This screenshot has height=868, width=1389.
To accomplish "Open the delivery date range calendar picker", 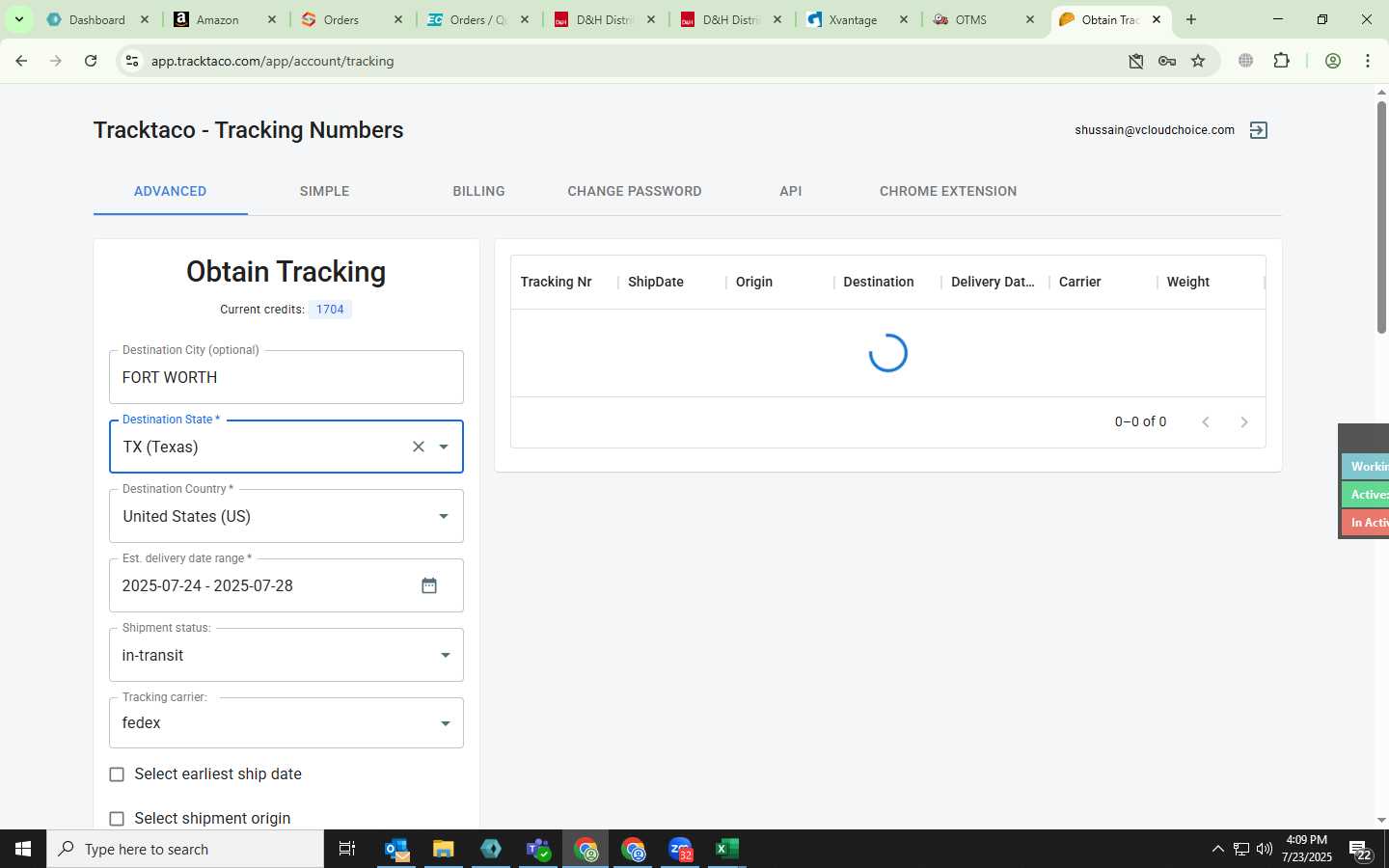I will (x=429, y=585).
